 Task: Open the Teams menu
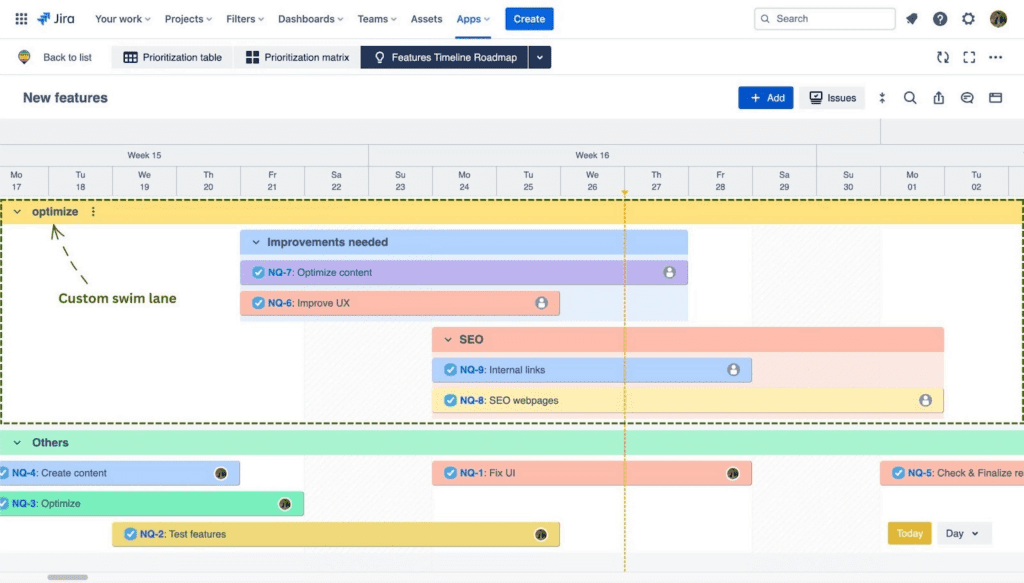point(377,19)
